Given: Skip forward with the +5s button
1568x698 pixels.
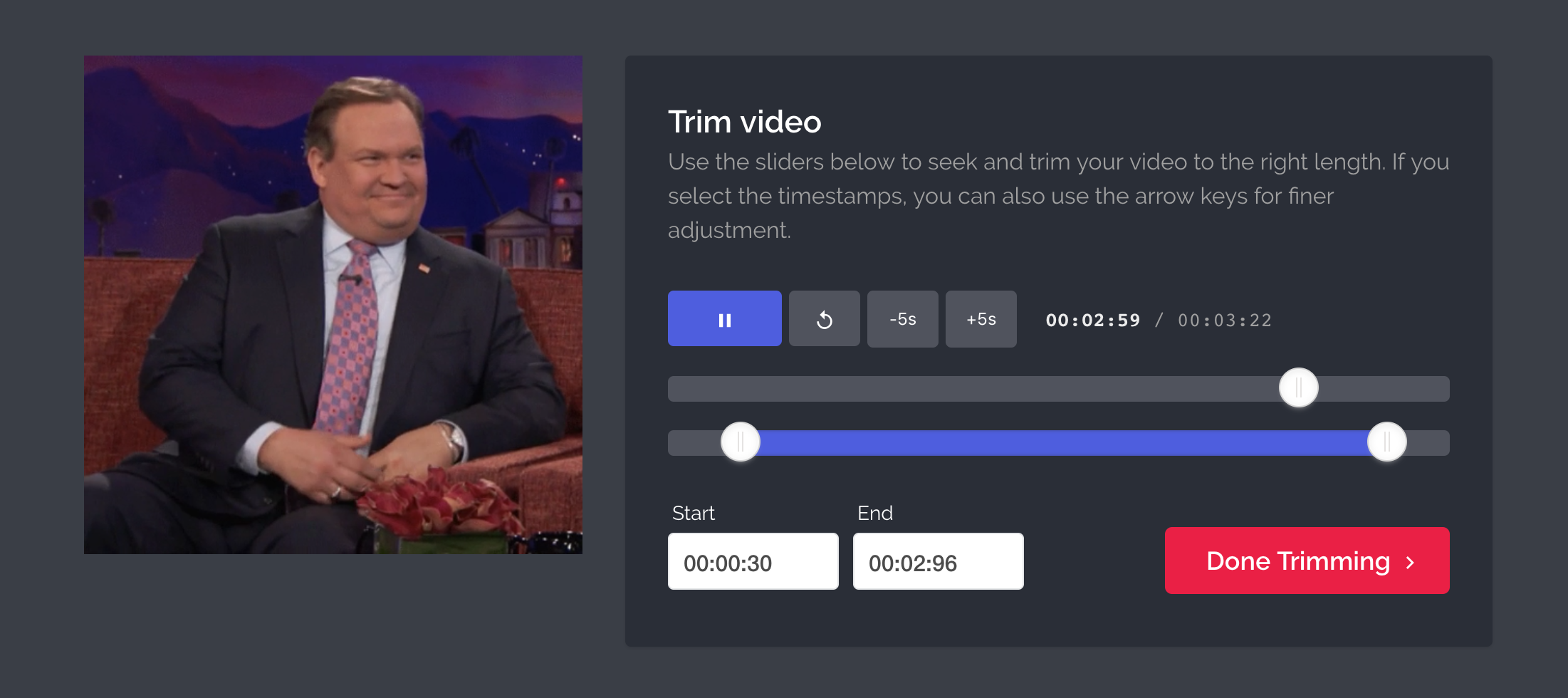Looking at the screenshot, I should [981, 318].
